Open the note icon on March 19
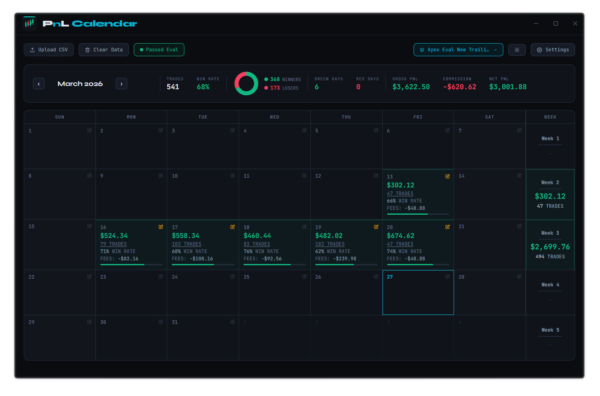This screenshot has height=396, width=600. [x=376, y=227]
